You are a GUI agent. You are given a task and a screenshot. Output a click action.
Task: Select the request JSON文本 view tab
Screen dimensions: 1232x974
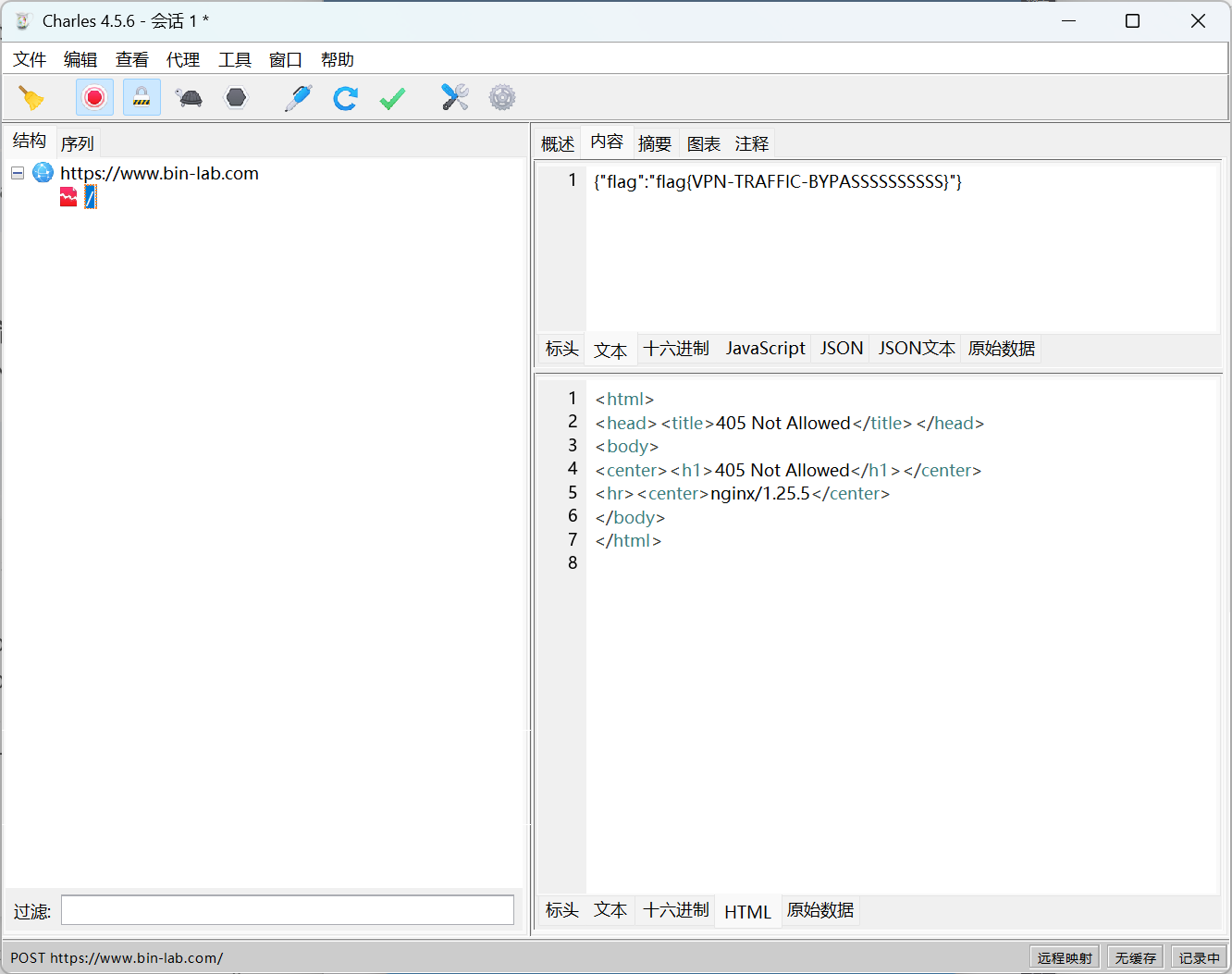click(916, 349)
